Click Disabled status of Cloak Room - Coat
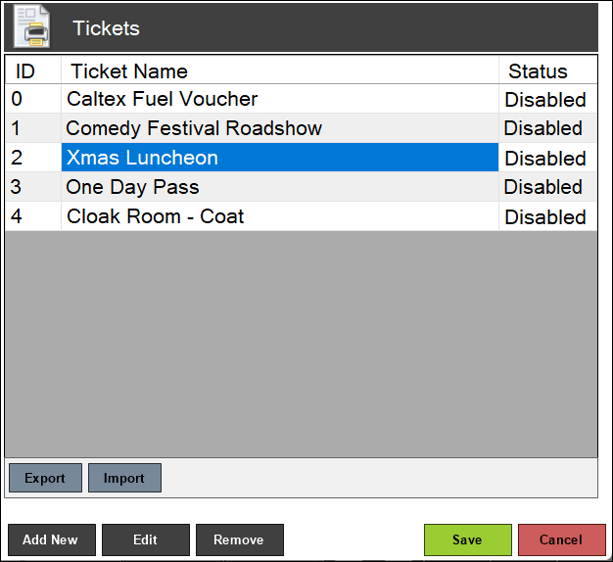613x562 pixels. pos(548,217)
